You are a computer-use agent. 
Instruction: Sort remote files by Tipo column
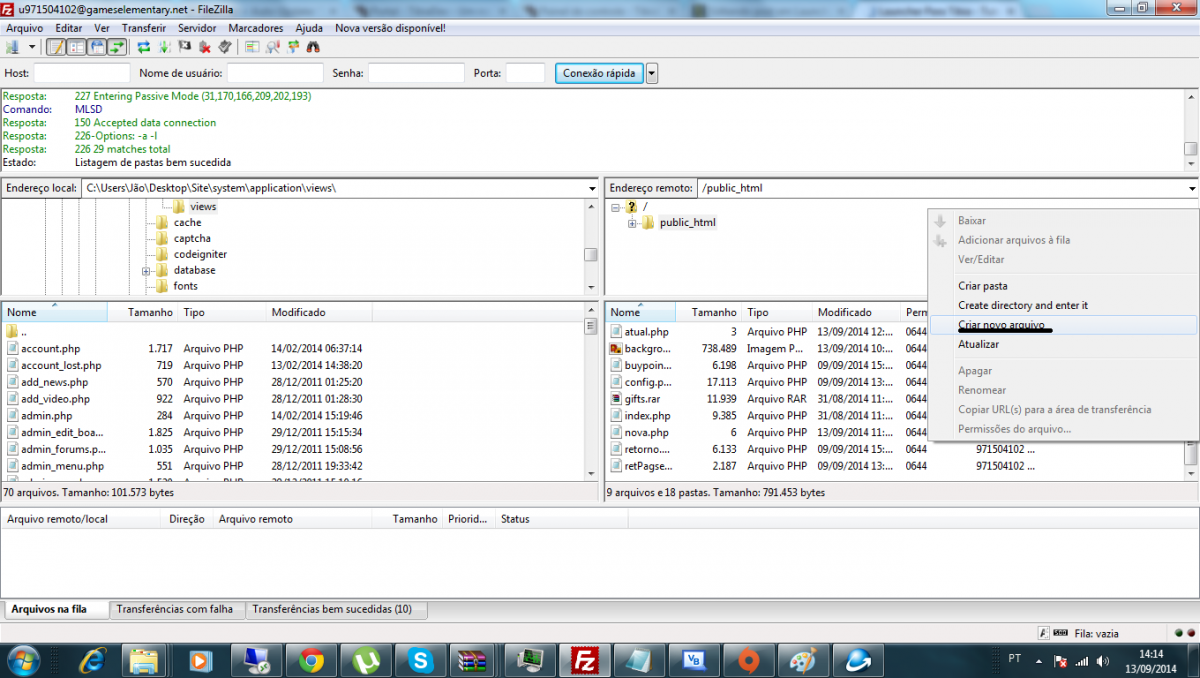point(778,312)
